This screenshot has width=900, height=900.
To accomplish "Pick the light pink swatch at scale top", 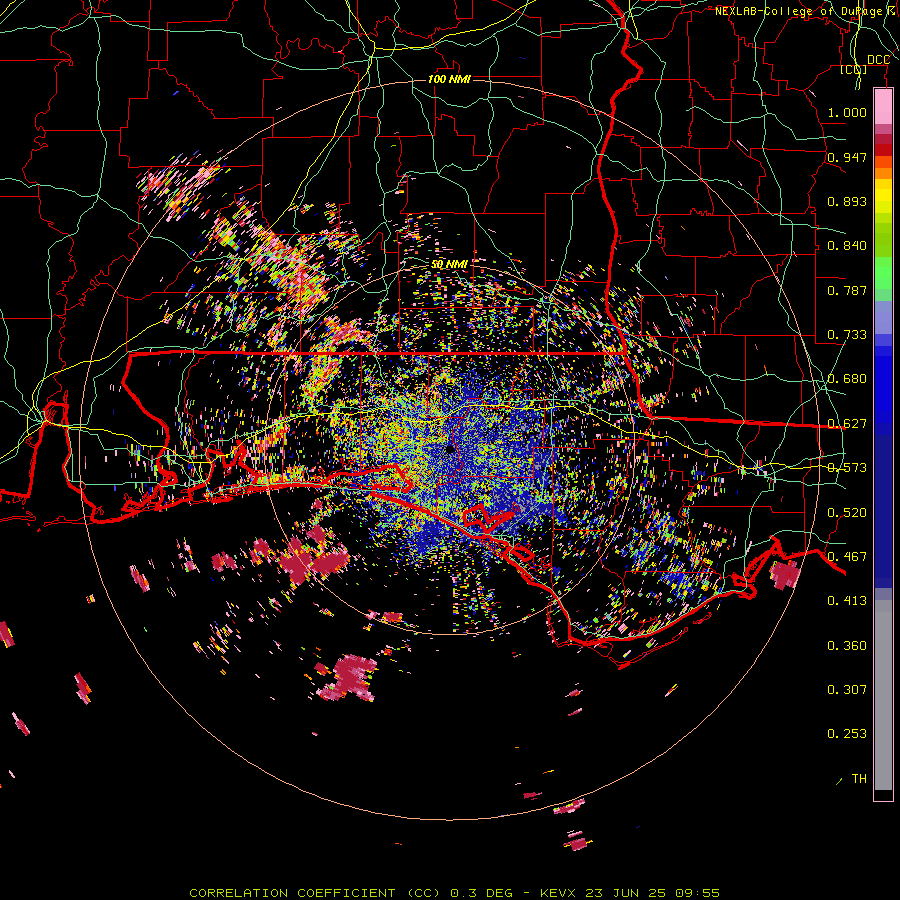I will pos(883,107).
